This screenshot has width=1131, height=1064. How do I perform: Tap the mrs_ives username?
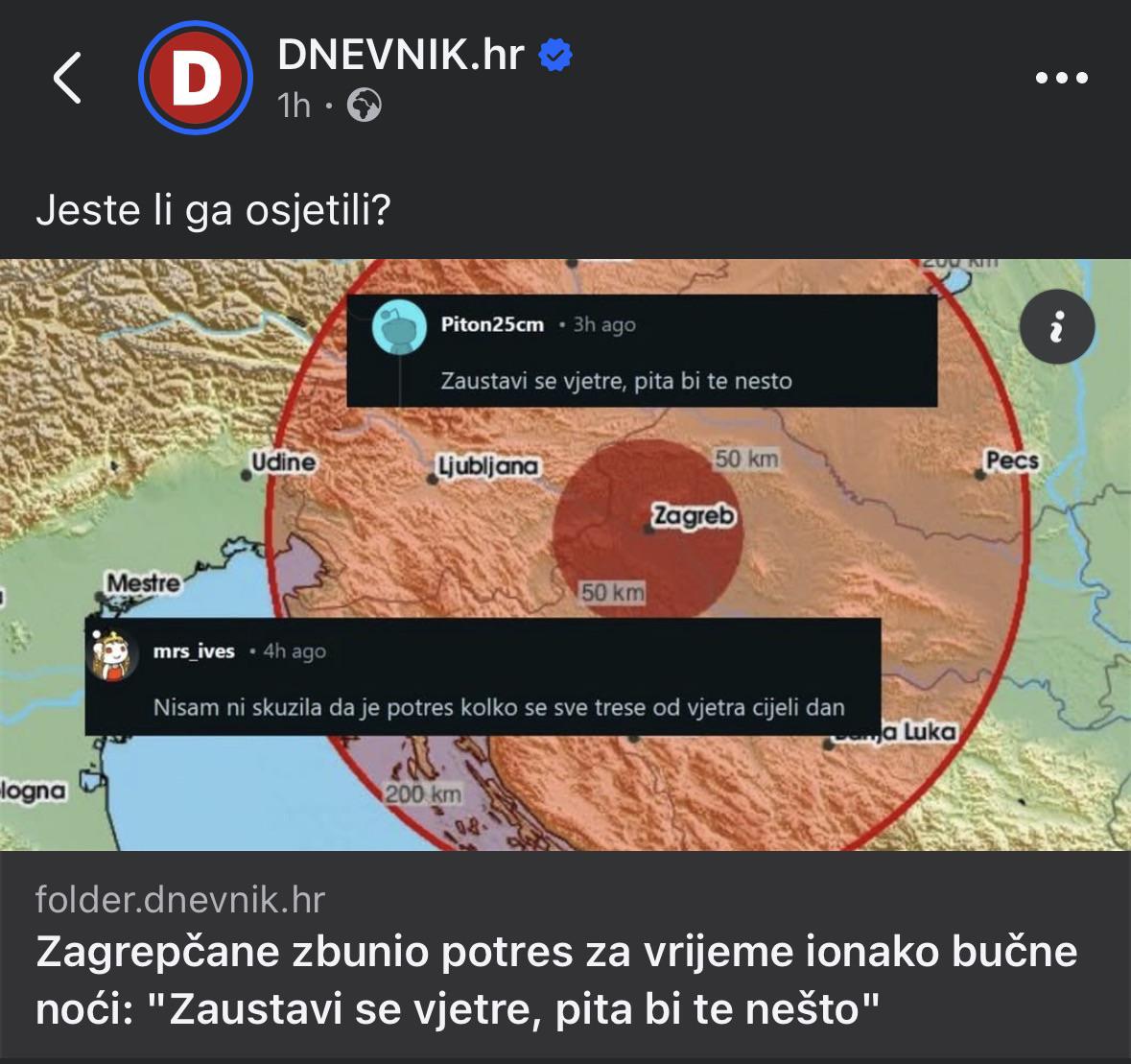[x=194, y=651]
